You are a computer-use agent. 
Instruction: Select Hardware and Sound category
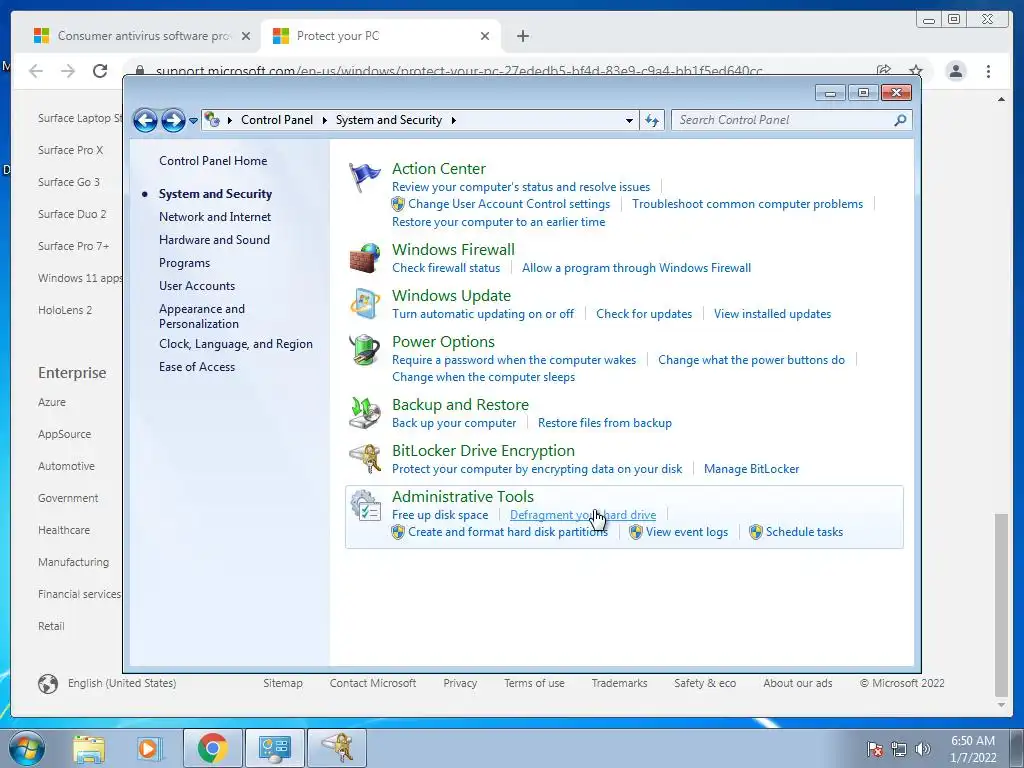(214, 240)
